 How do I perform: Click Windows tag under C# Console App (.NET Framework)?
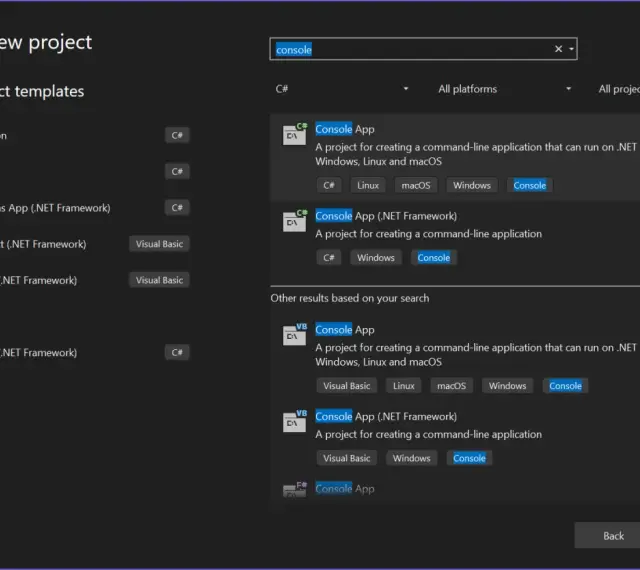click(376, 257)
